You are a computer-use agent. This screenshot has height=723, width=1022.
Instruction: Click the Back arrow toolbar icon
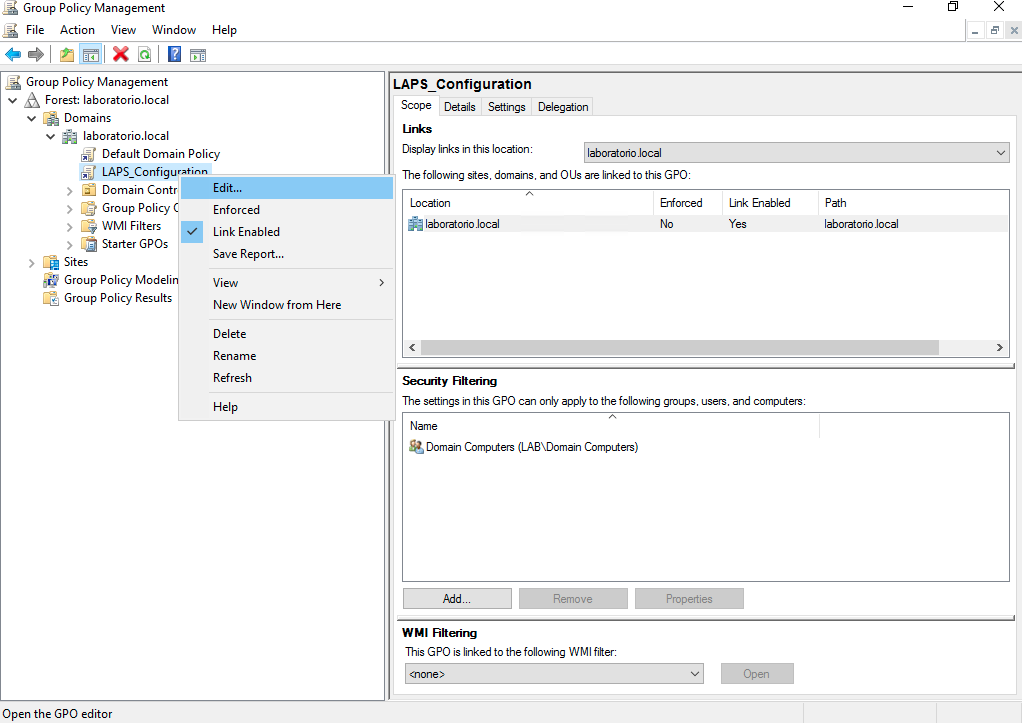[x=13, y=55]
